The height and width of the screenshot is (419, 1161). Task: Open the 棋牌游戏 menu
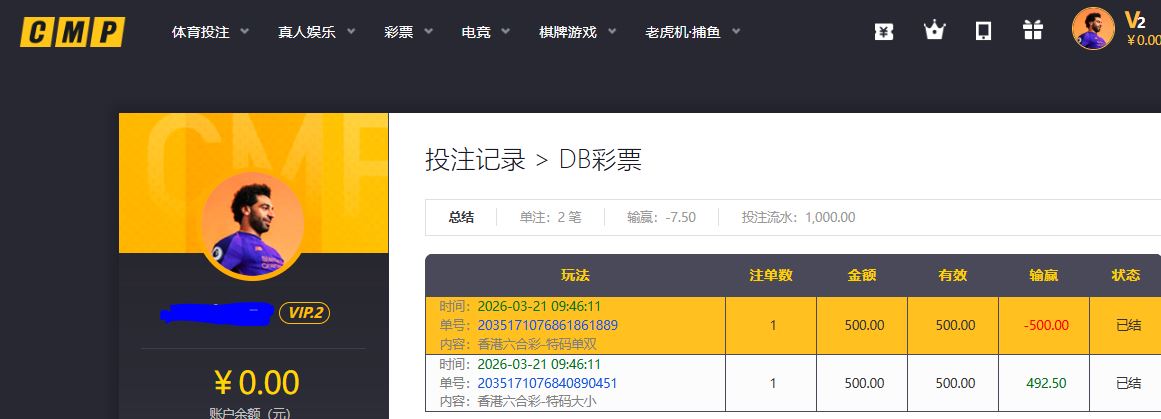[577, 32]
